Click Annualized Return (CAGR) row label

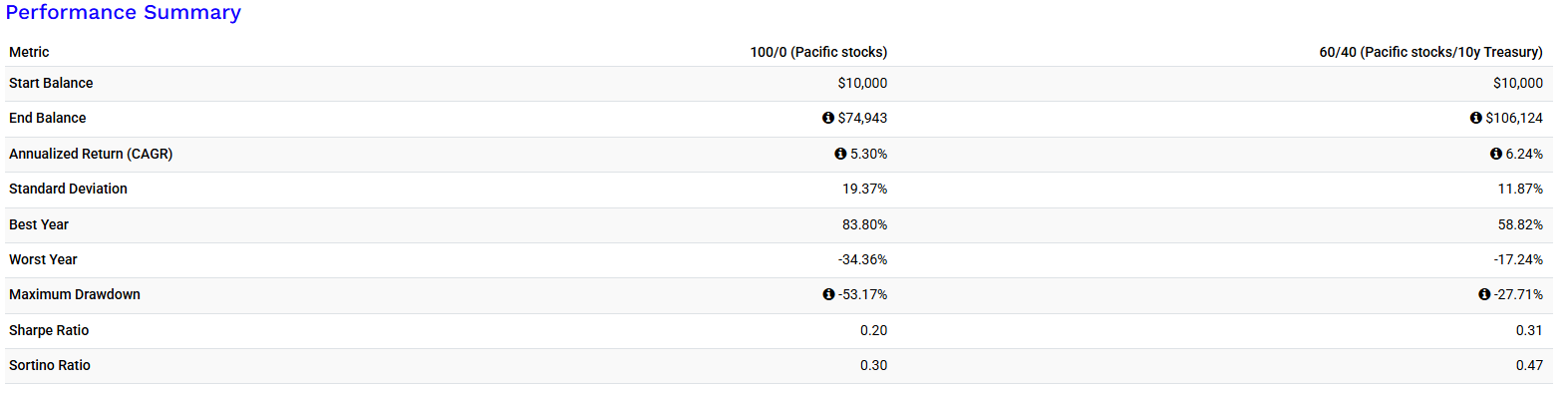point(91,154)
